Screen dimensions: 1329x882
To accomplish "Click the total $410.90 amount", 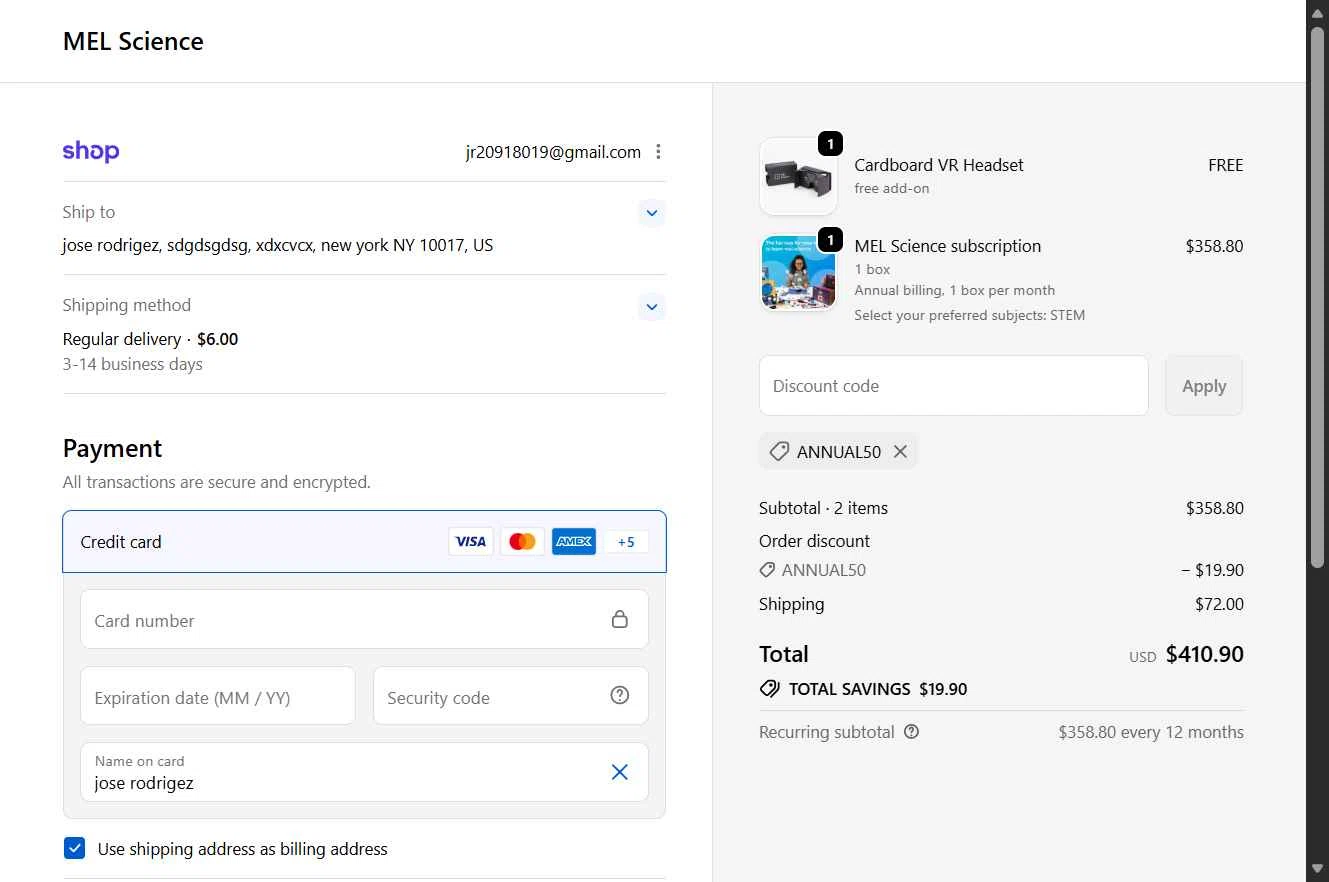I will click(1205, 655).
